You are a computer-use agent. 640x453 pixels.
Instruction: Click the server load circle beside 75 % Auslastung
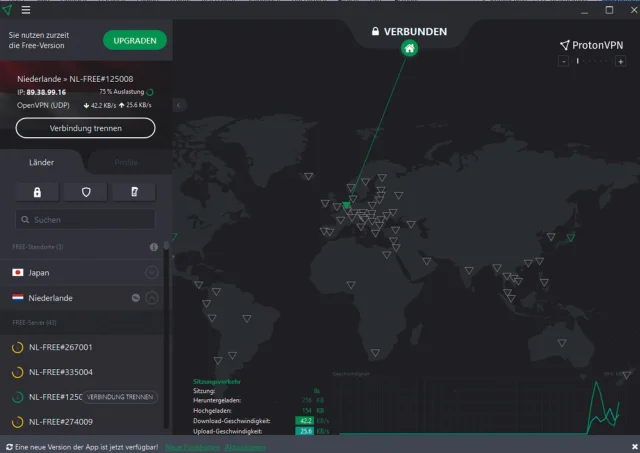click(150, 92)
